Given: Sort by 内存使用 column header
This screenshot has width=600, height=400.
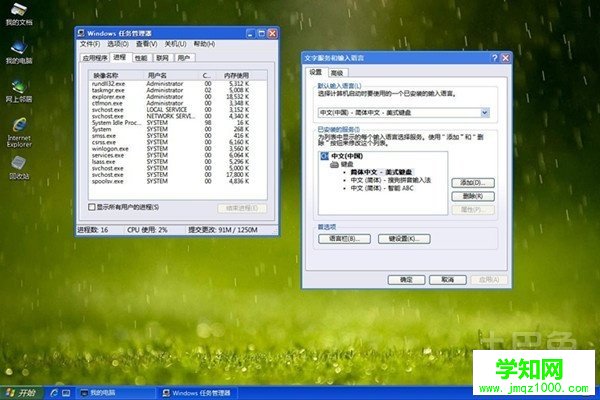Looking at the screenshot, I should tap(236, 75).
